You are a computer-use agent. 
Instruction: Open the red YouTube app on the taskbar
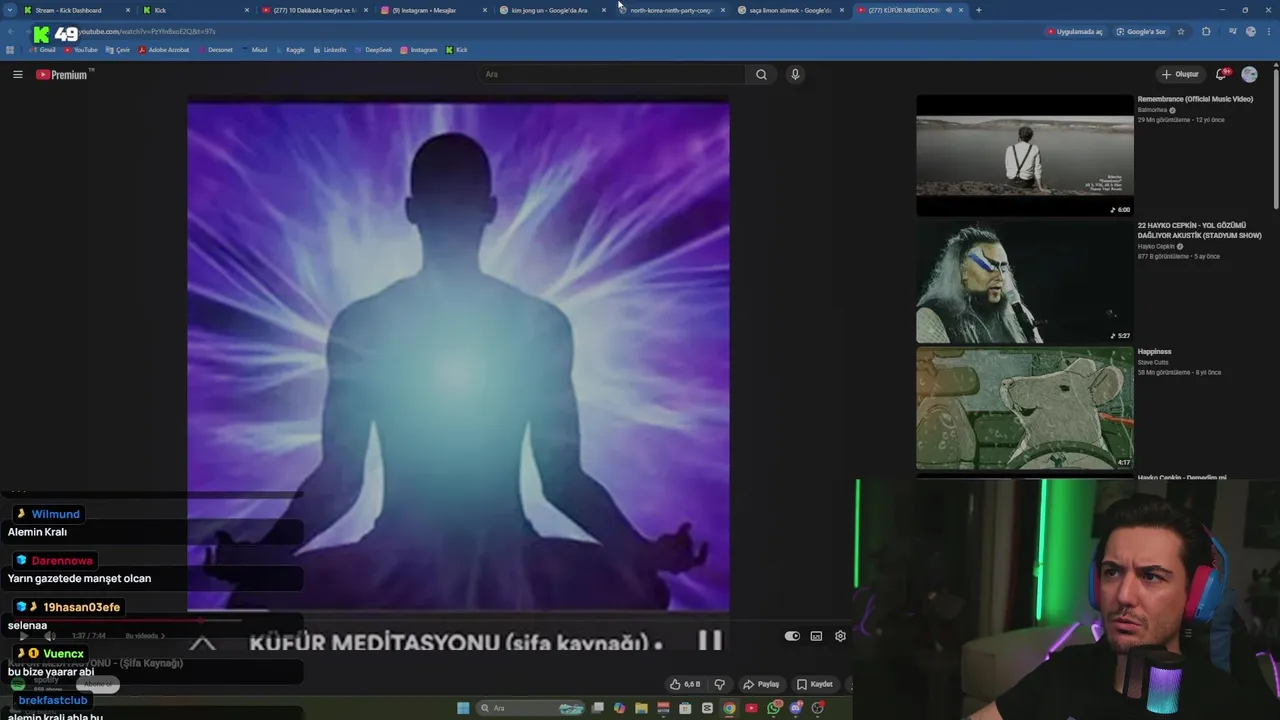pos(751,708)
